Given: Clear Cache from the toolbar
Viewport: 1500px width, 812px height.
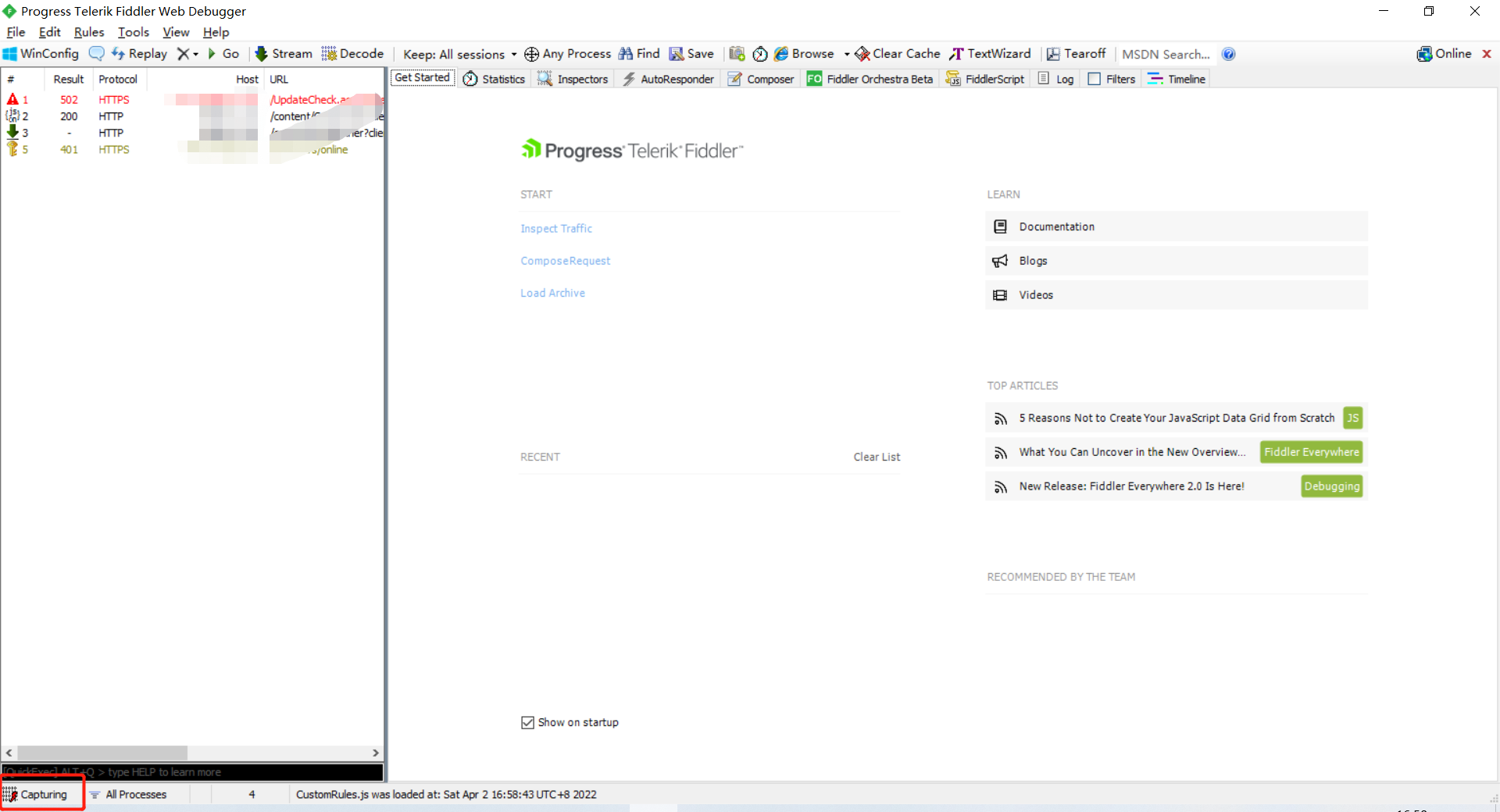Looking at the screenshot, I should pos(898,54).
